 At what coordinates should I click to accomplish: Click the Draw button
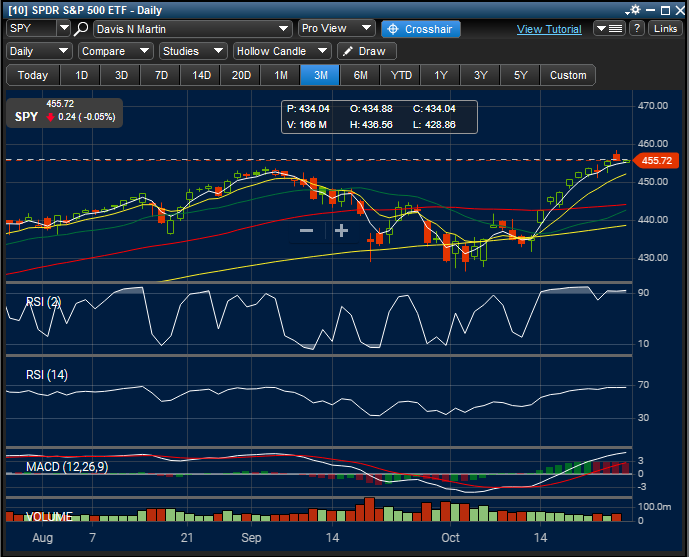(x=367, y=51)
